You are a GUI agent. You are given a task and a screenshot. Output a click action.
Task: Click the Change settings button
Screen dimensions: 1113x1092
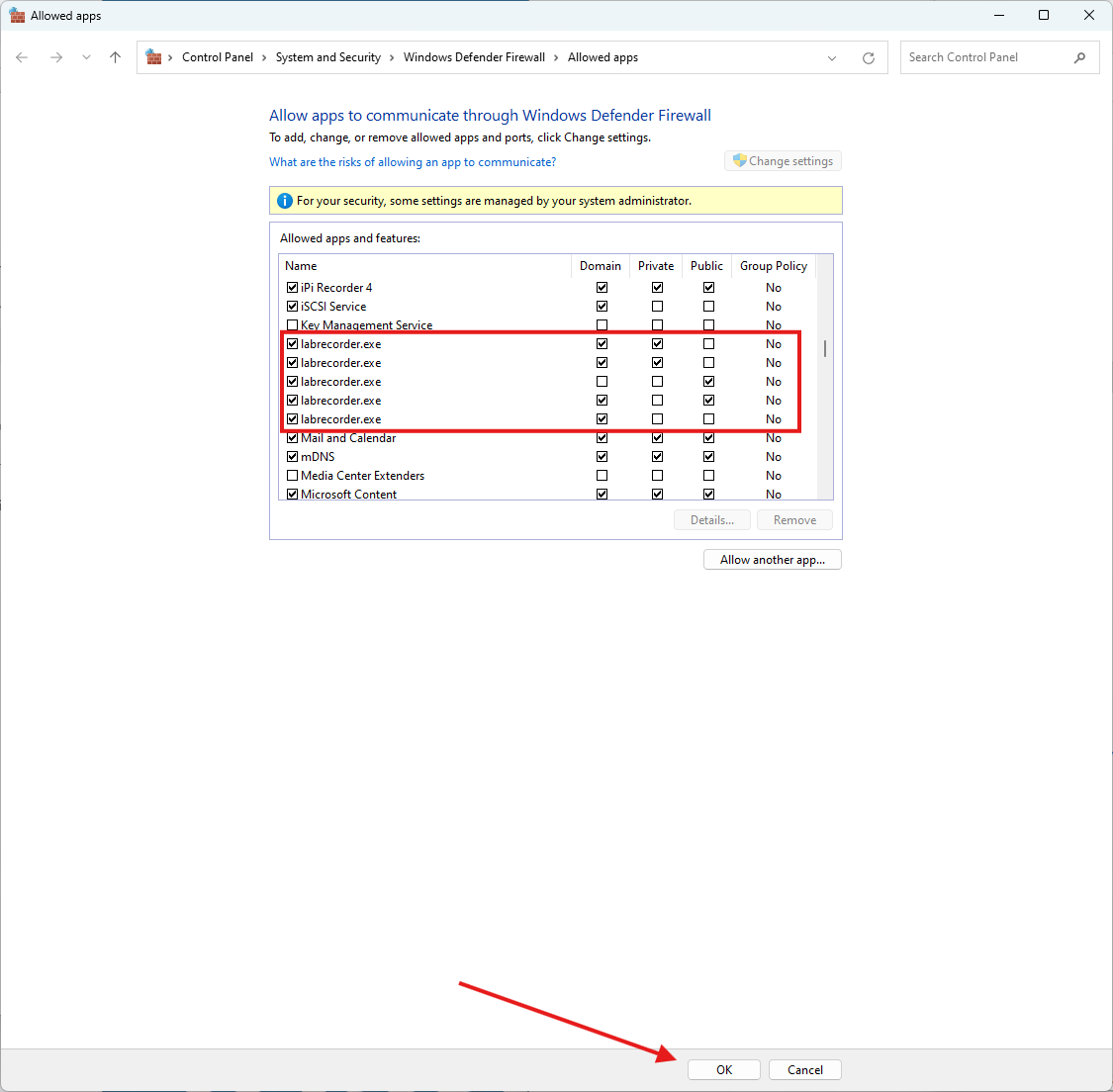(x=783, y=161)
